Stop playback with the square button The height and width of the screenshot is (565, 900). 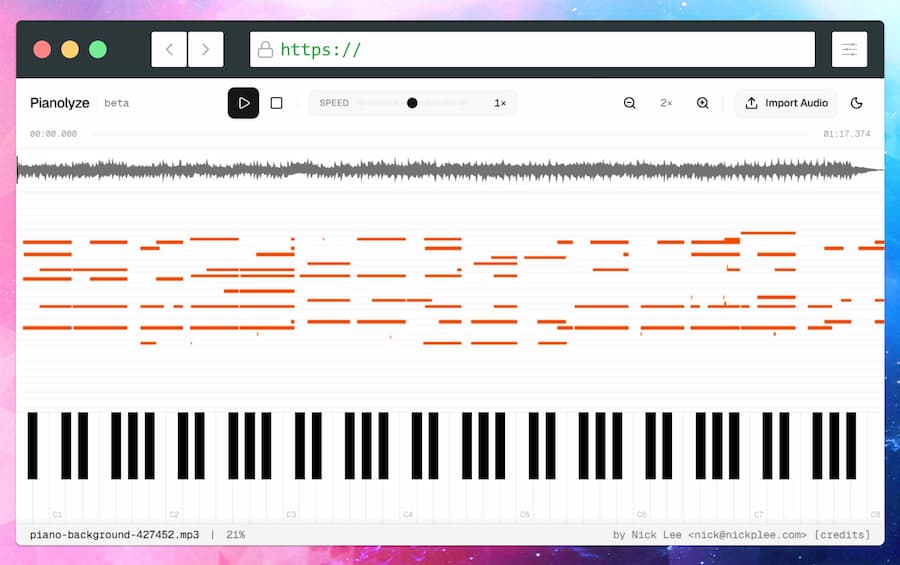(x=277, y=103)
